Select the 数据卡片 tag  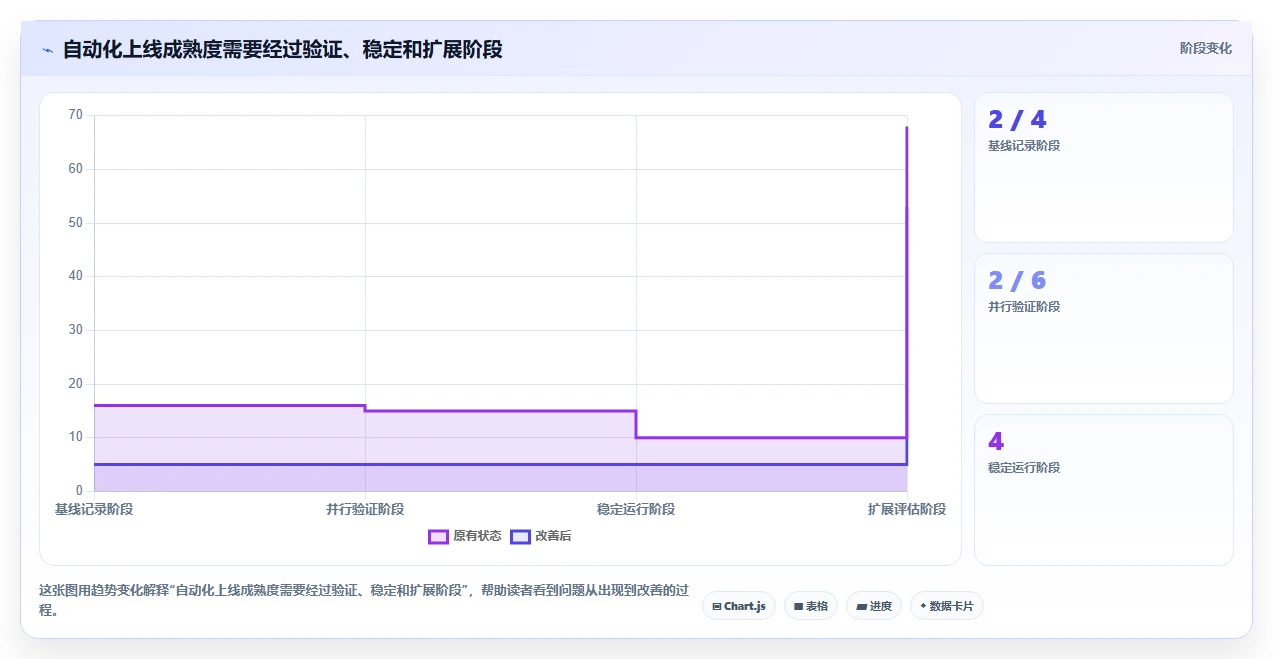click(946, 606)
